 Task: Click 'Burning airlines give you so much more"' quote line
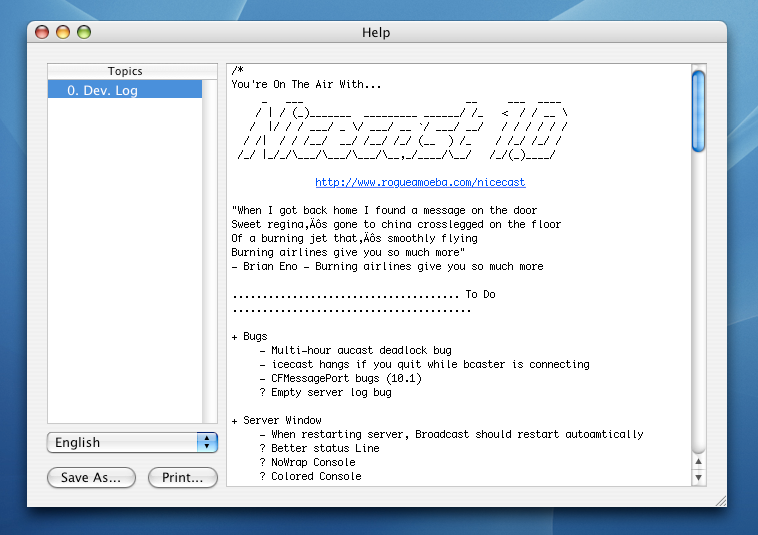pyautogui.click(x=348, y=252)
